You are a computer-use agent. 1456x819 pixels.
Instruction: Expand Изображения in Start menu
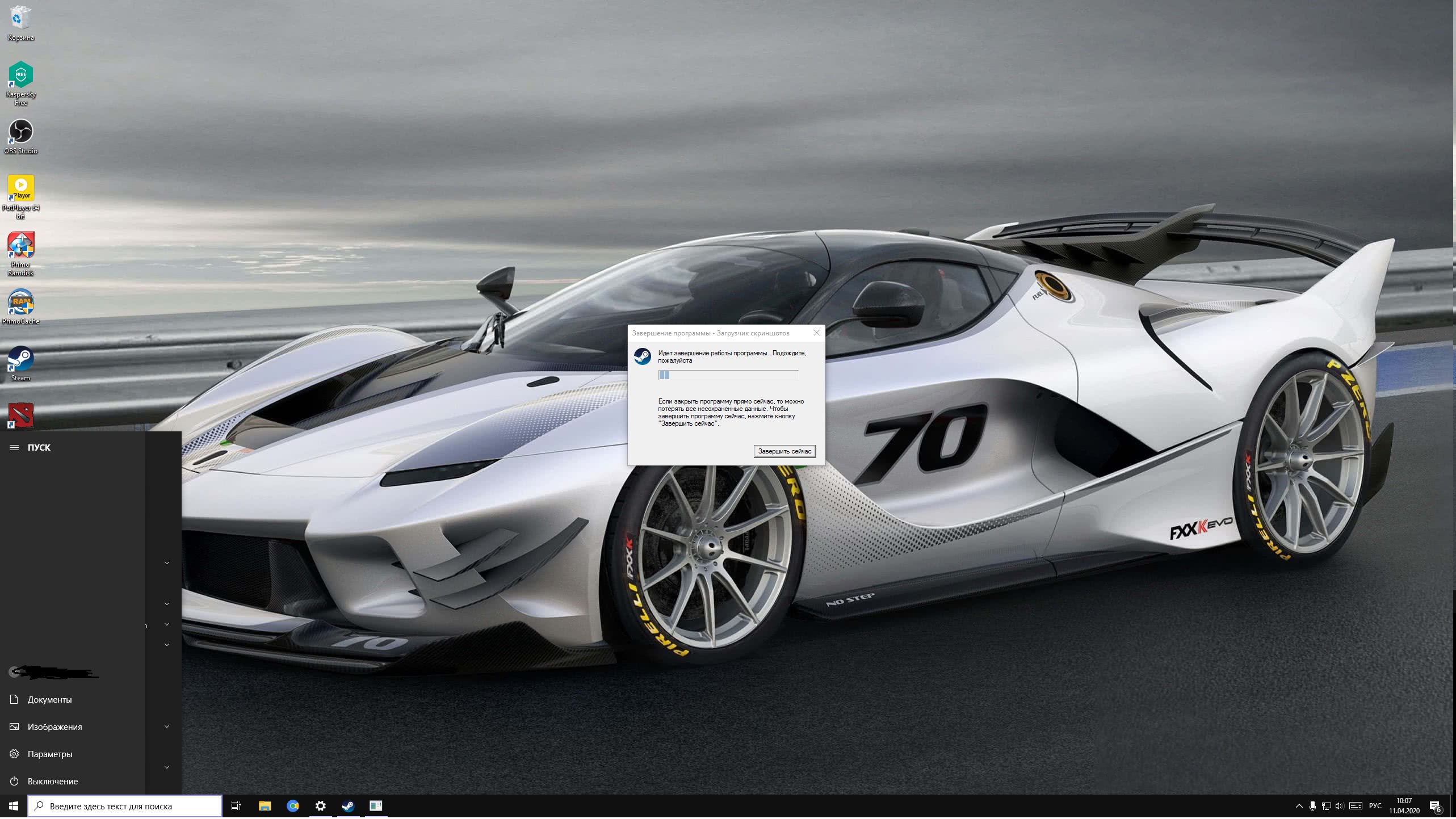pos(166,727)
